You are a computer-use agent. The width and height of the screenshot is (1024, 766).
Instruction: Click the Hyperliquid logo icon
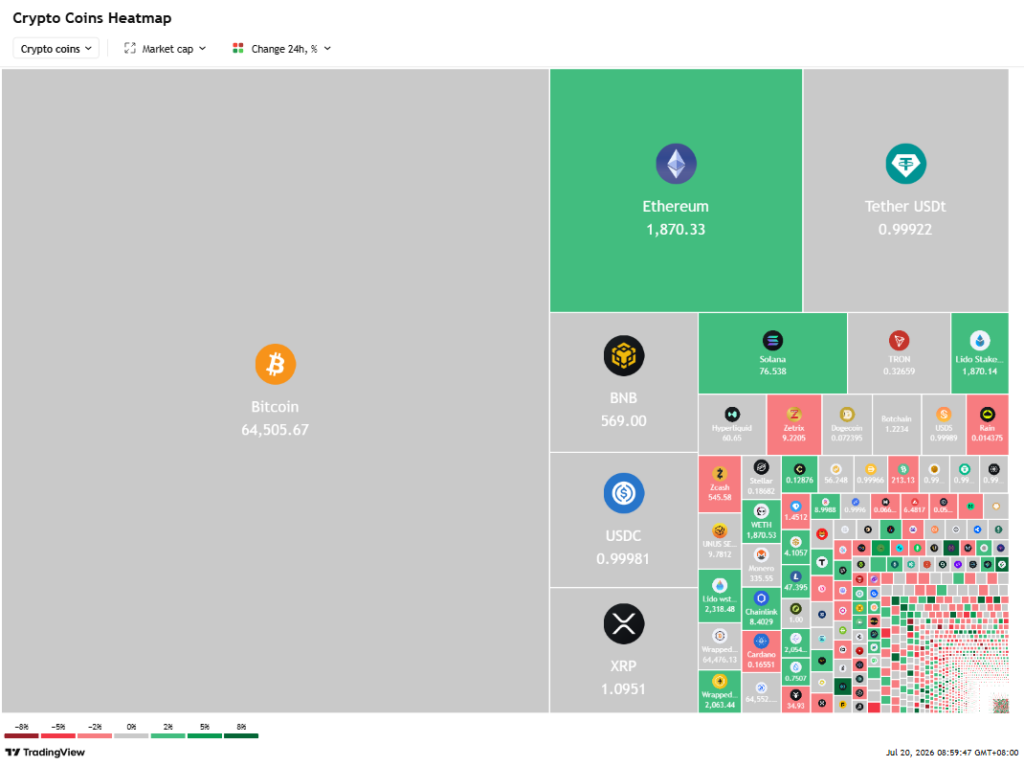click(x=732, y=414)
